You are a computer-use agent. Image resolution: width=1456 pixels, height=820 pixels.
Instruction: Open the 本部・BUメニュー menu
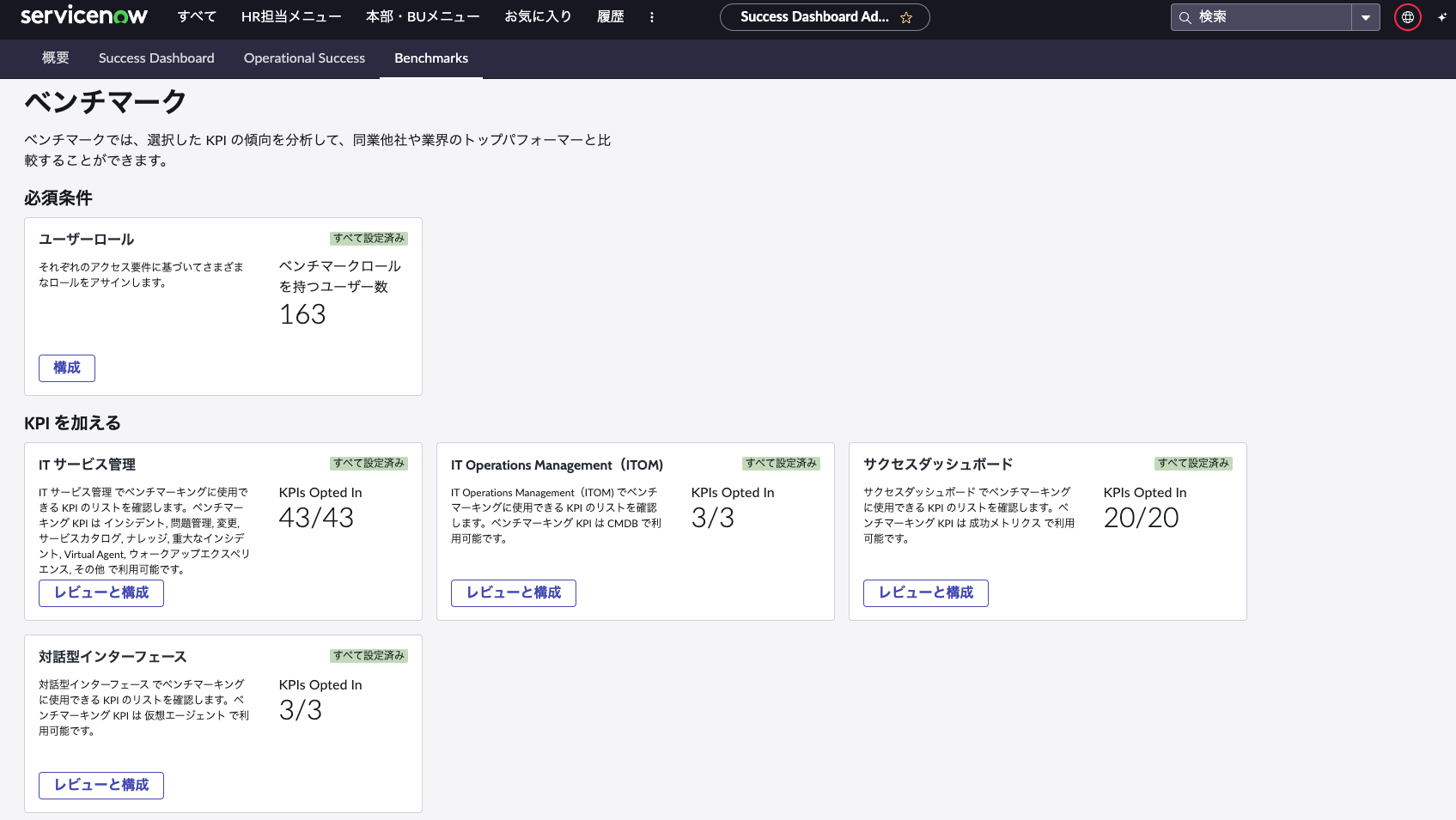point(423,16)
